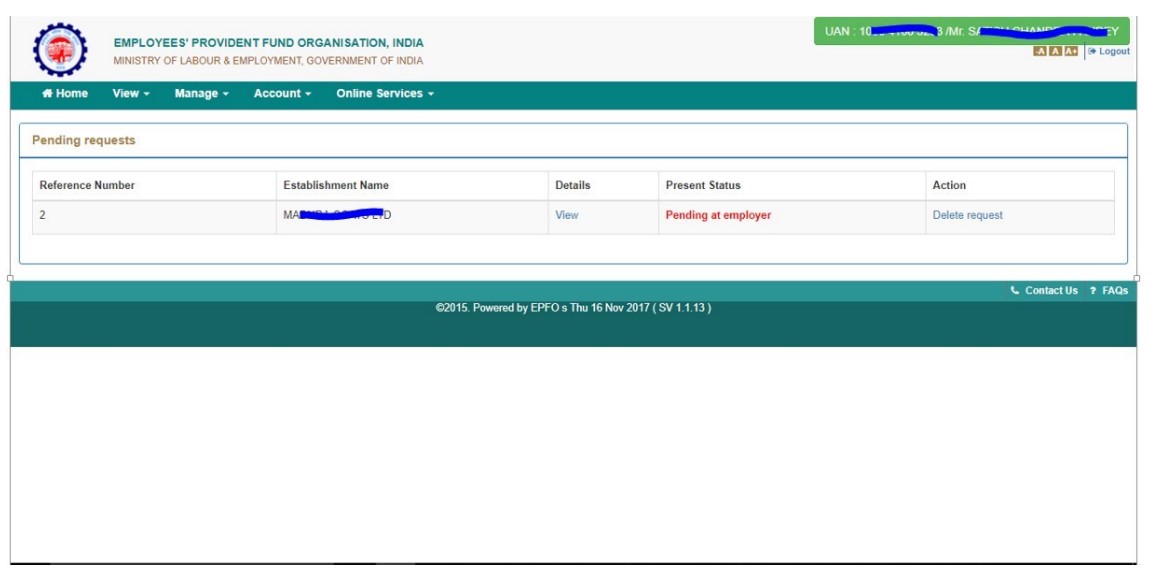This screenshot has width=1156, height=580.
Task: Click the Reference Number column header
Action: point(87,185)
